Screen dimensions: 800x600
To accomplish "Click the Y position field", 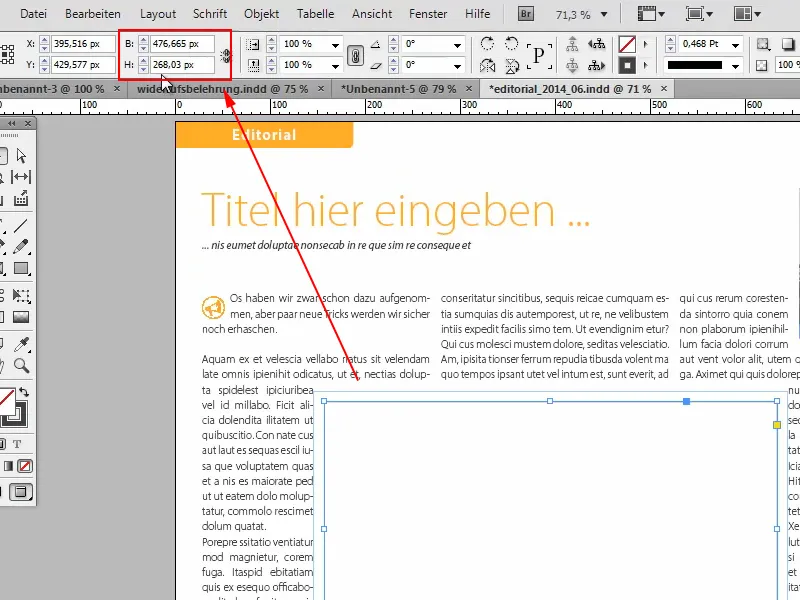I will tap(83, 65).
